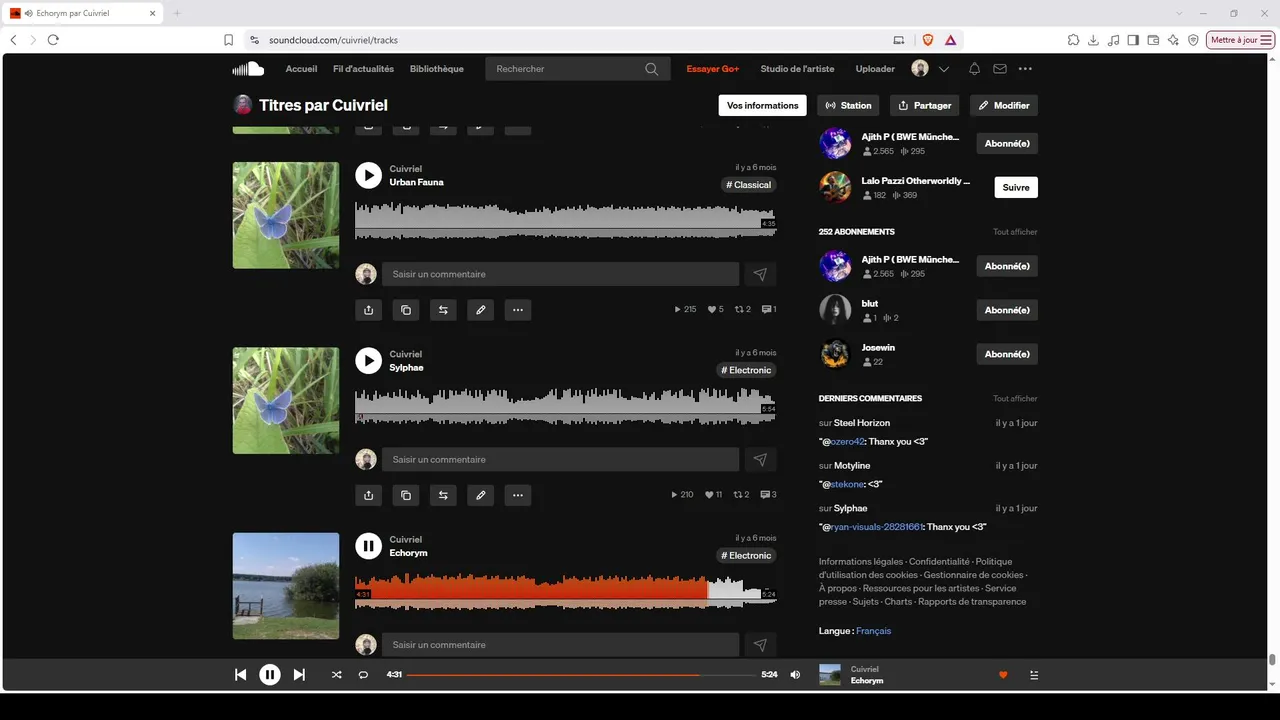Screen dimensions: 1280x720
Task: Start Station for Cuivriel
Action: coord(849,105)
